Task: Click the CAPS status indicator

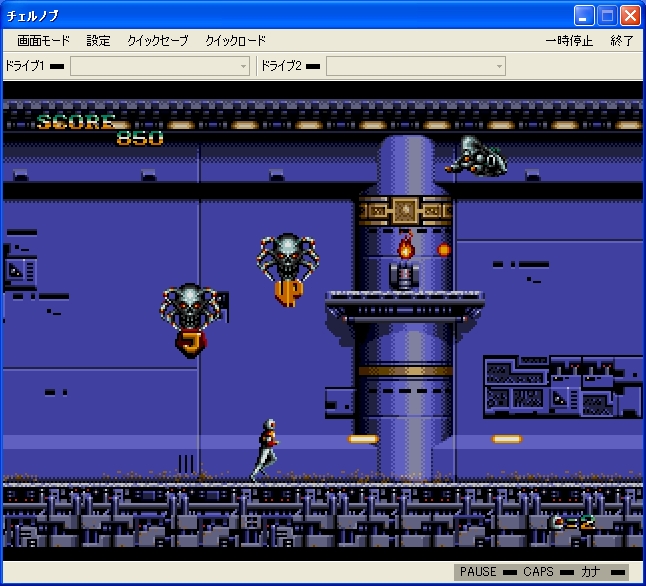Action: point(538,572)
